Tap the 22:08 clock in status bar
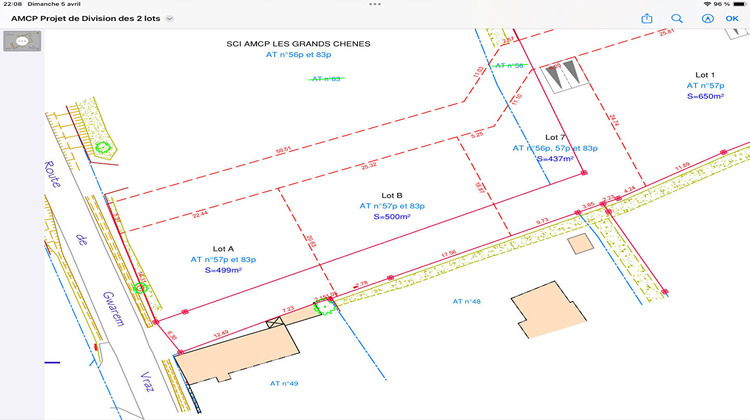750x420 pixels. [x=12, y=4]
